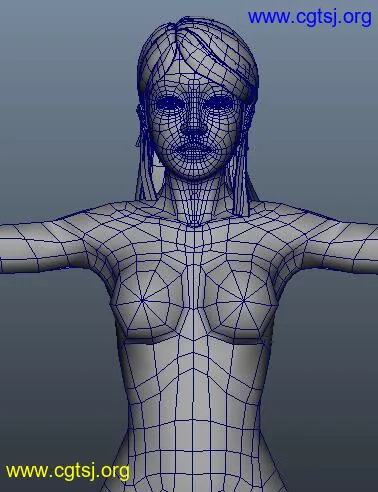This screenshot has width=378, height=492.
Task: Click the blue www.cgtsj.org watermark text
Action: [x=310, y=17]
